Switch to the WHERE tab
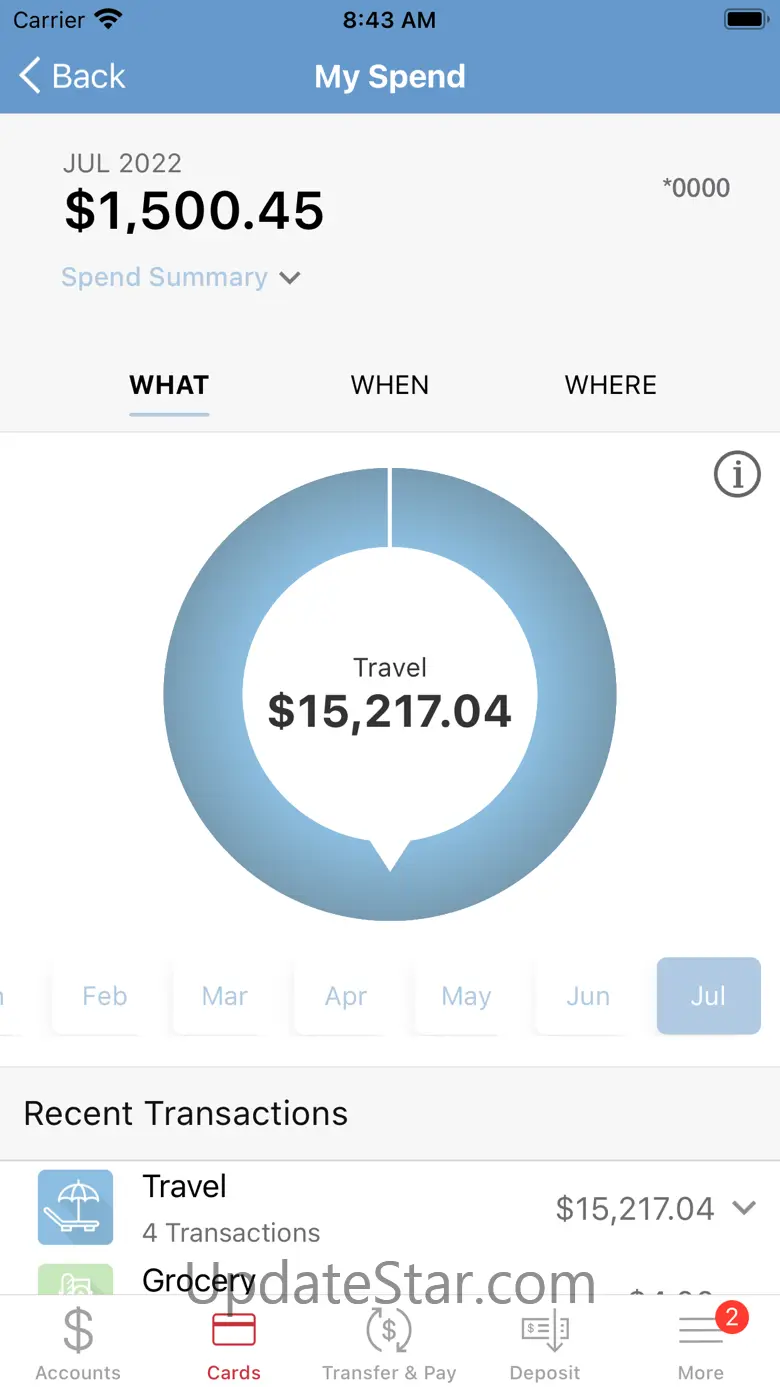Image resolution: width=780 pixels, height=1387 pixels. [611, 386]
